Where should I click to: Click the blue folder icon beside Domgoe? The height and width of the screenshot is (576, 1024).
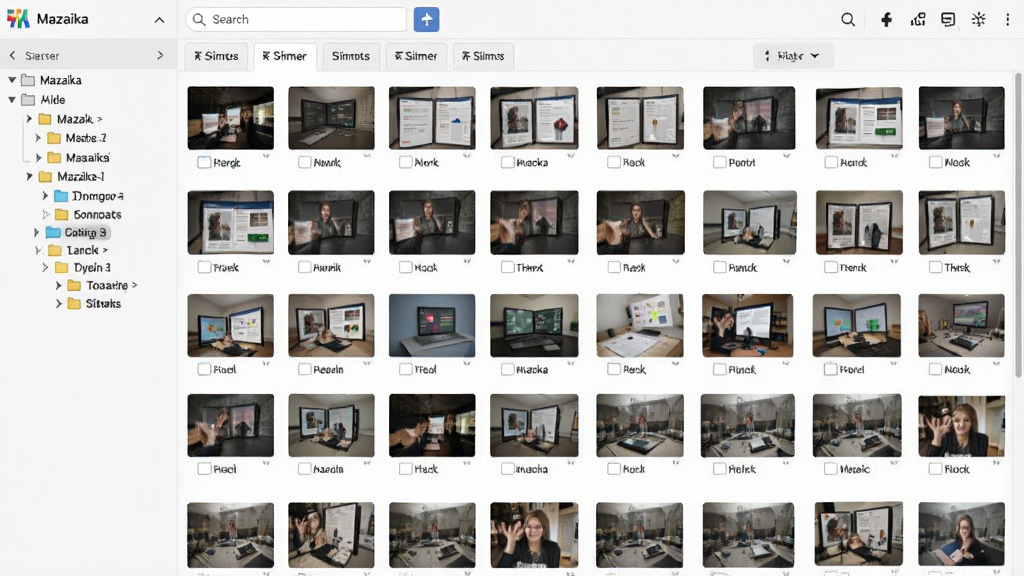click(61, 196)
